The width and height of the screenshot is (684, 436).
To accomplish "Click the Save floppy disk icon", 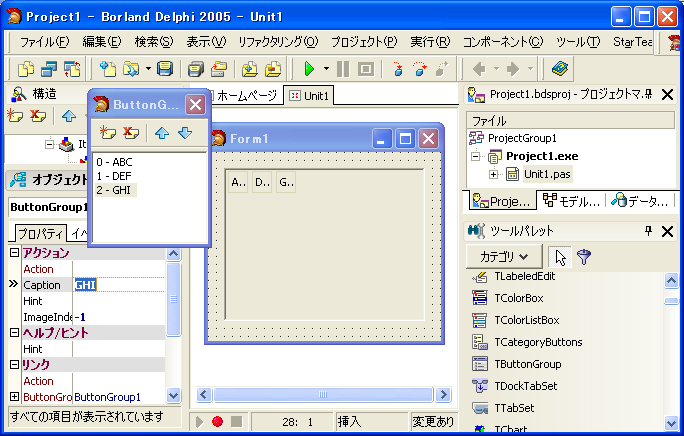I will tap(165, 69).
